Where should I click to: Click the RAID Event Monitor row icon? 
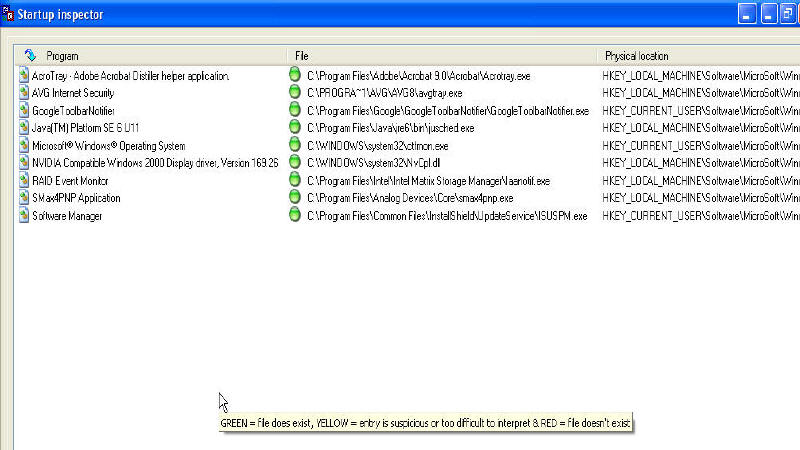pos(24,180)
